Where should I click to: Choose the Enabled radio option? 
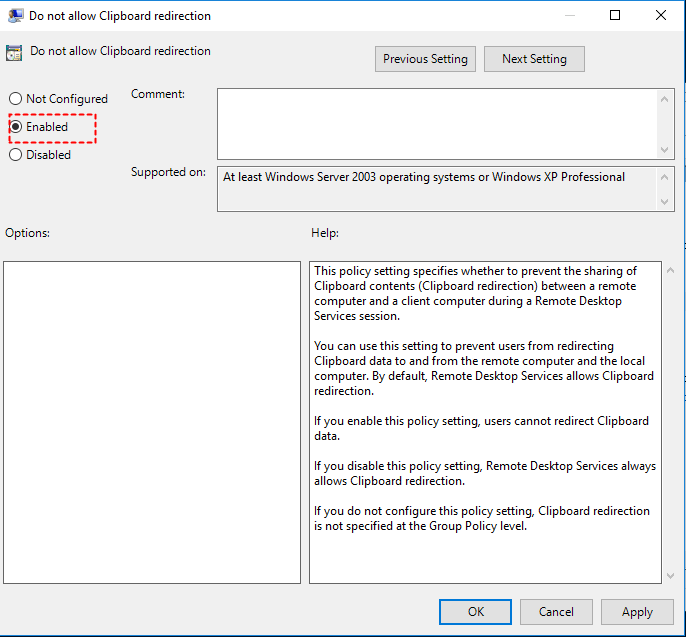click(16, 127)
